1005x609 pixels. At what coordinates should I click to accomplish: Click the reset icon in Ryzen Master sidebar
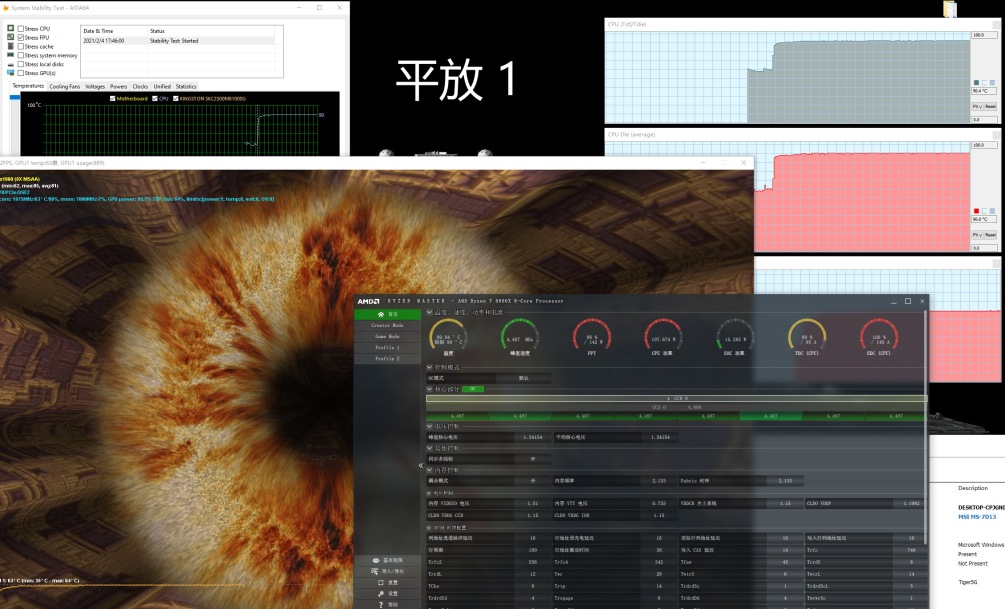[x=381, y=583]
